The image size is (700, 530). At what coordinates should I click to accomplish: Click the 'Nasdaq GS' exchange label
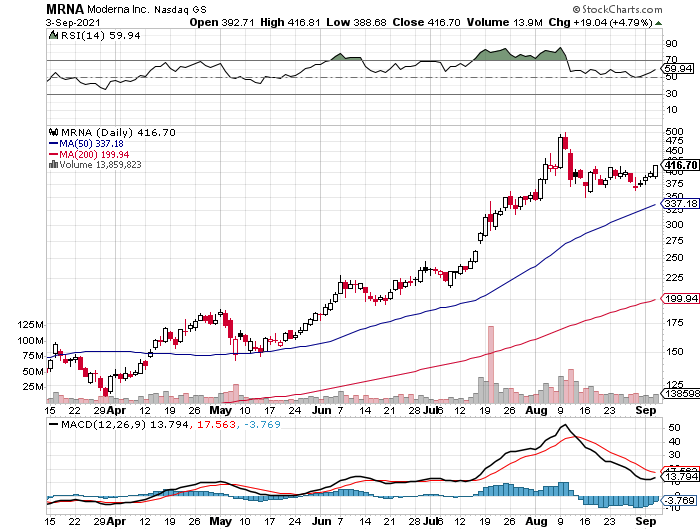[x=180, y=10]
